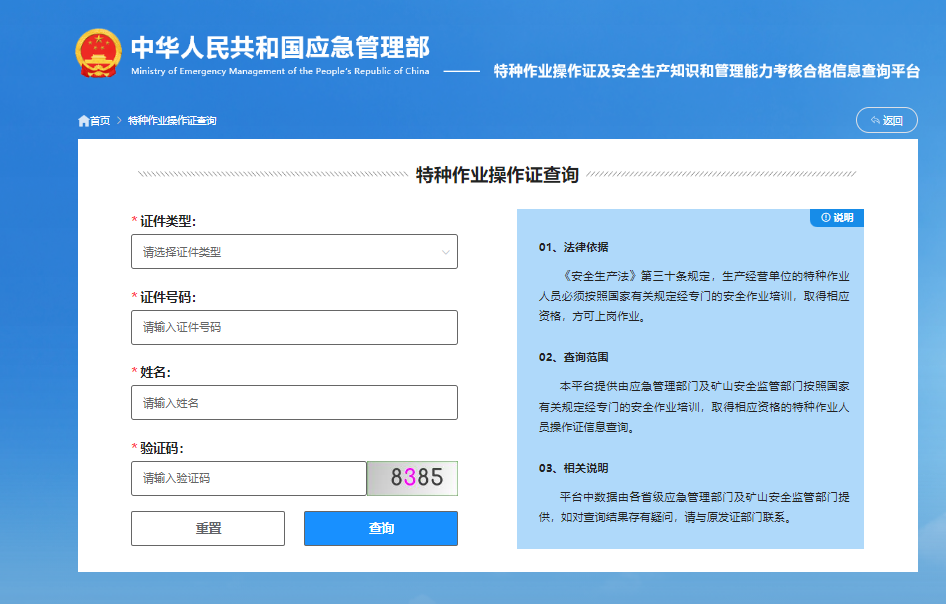Click the 验证码 input box

[248, 478]
